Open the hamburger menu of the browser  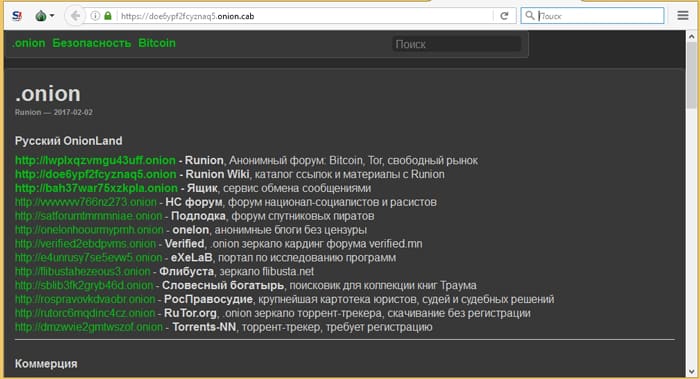(683, 16)
